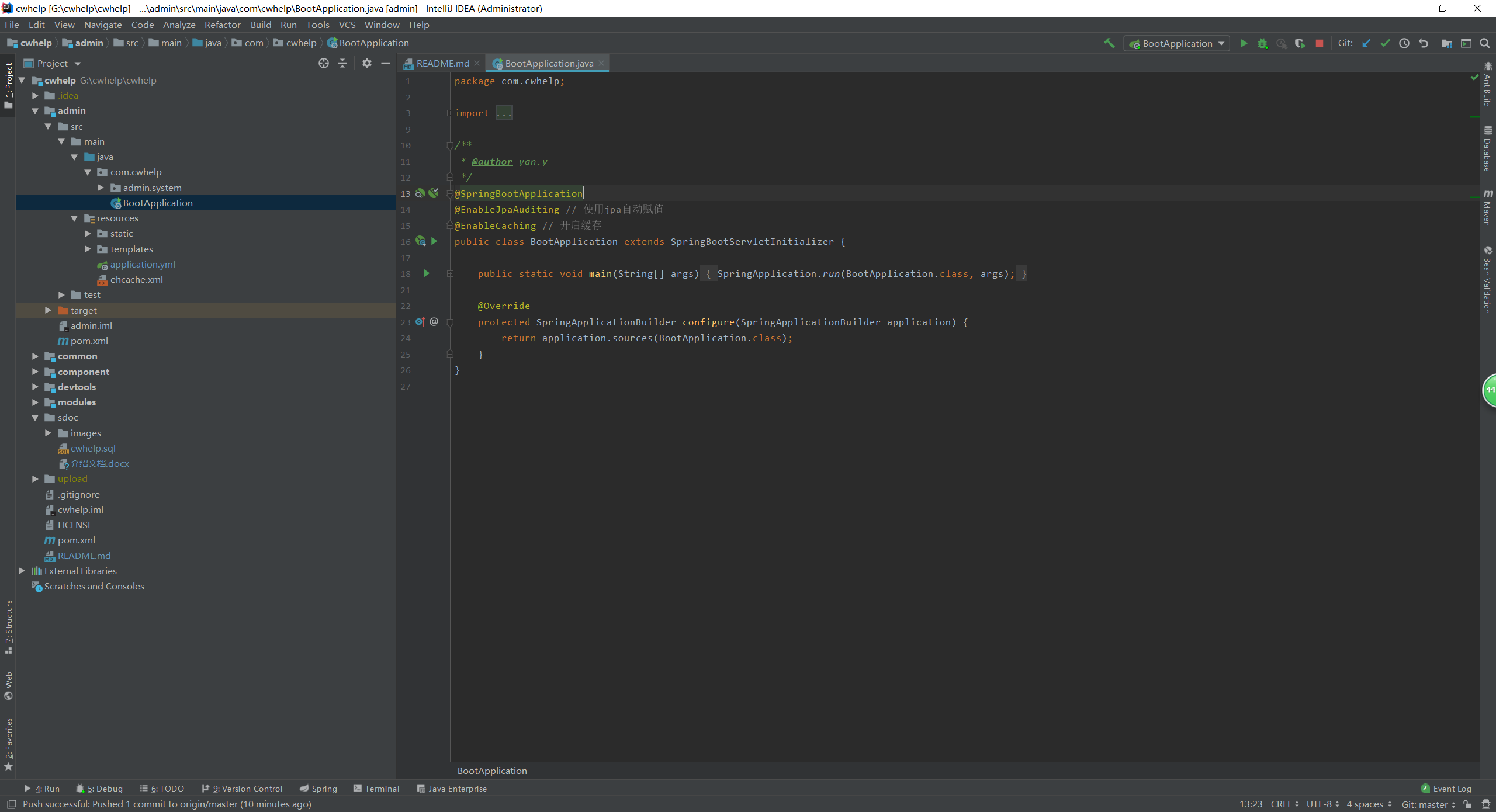Close the BootApplication.java editor tab

601,63
